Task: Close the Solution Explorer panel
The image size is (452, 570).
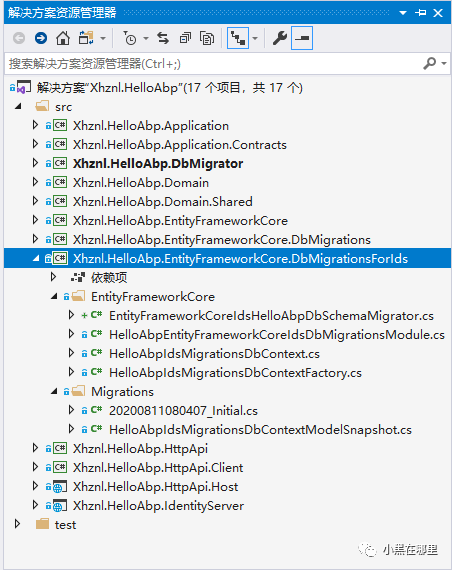Action: (438, 13)
